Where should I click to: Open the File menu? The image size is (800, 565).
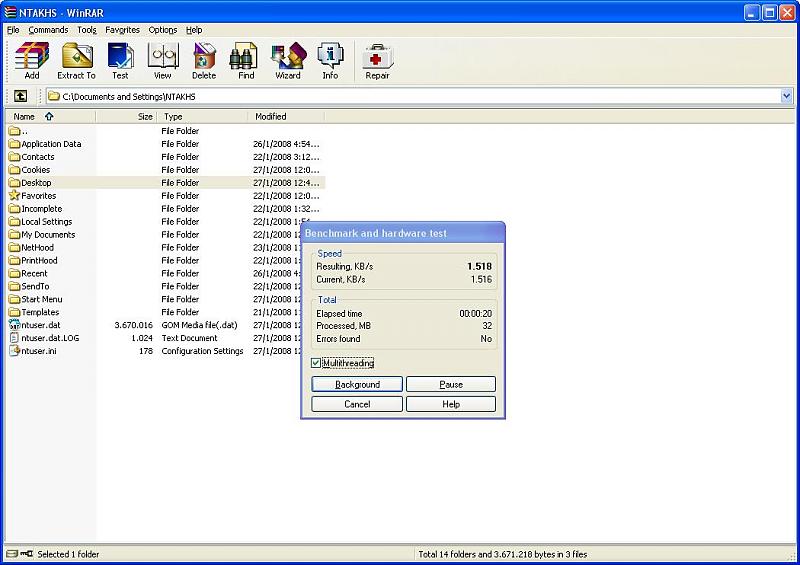tap(13, 30)
